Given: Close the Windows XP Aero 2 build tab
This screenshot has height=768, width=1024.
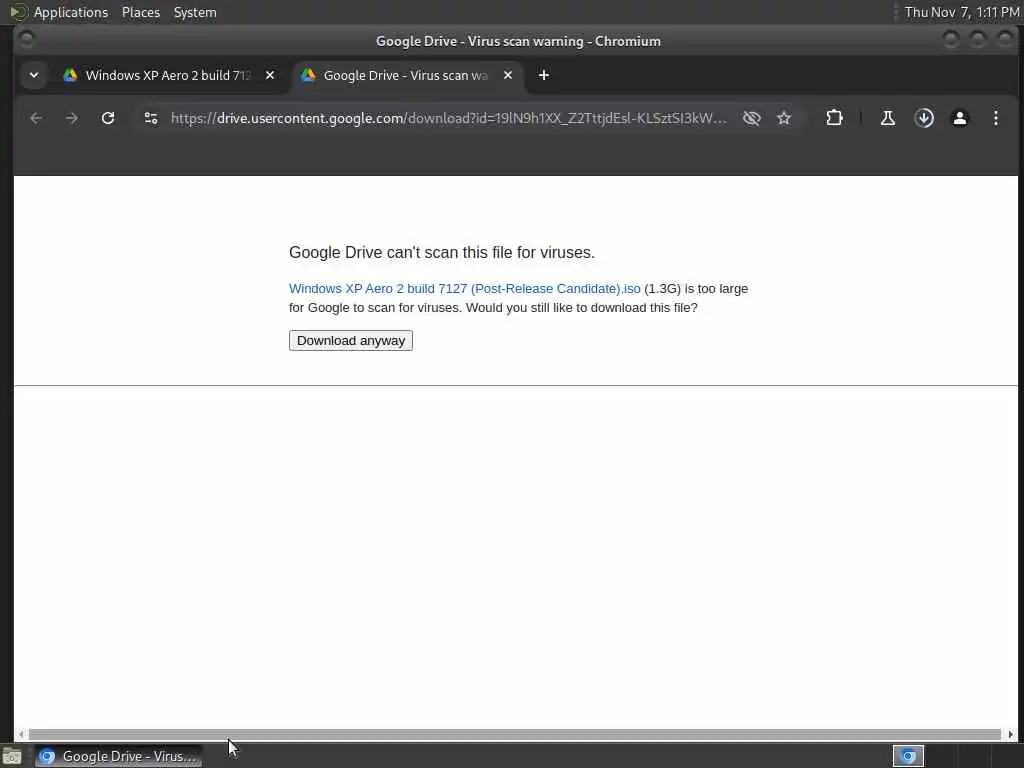Looking at the screenshot, I should [270, 75].
